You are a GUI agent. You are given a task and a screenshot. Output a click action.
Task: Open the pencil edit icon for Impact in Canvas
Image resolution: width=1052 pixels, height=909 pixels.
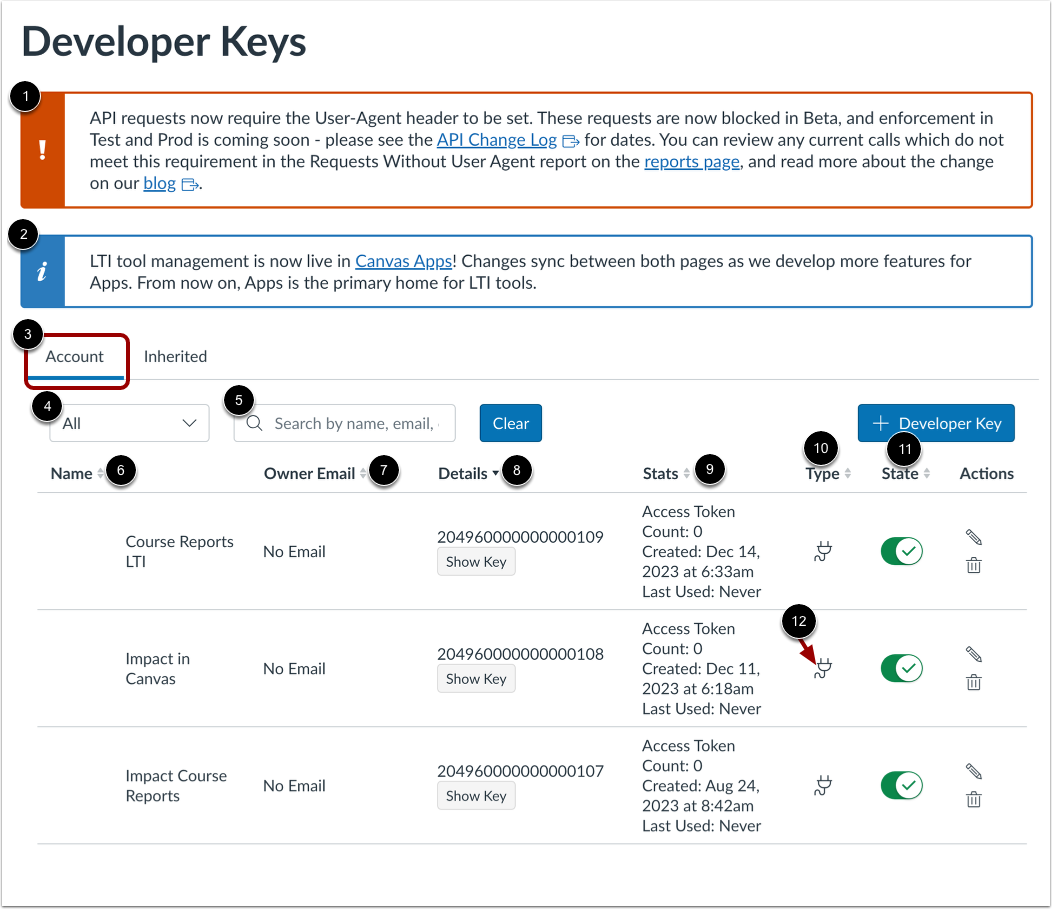pos(973,654)
